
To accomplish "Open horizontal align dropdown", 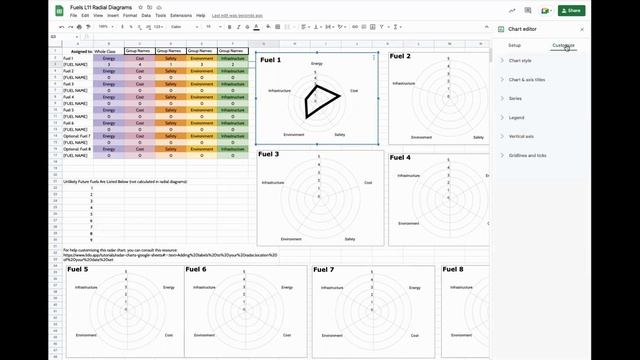I will (x=305, y=27).
